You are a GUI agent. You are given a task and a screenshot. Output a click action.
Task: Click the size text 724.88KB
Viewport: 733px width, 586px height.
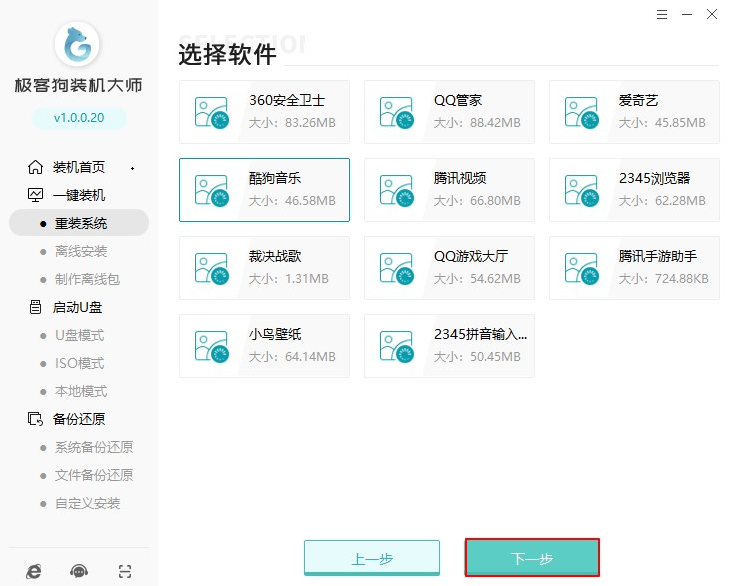tap(682, 279)
